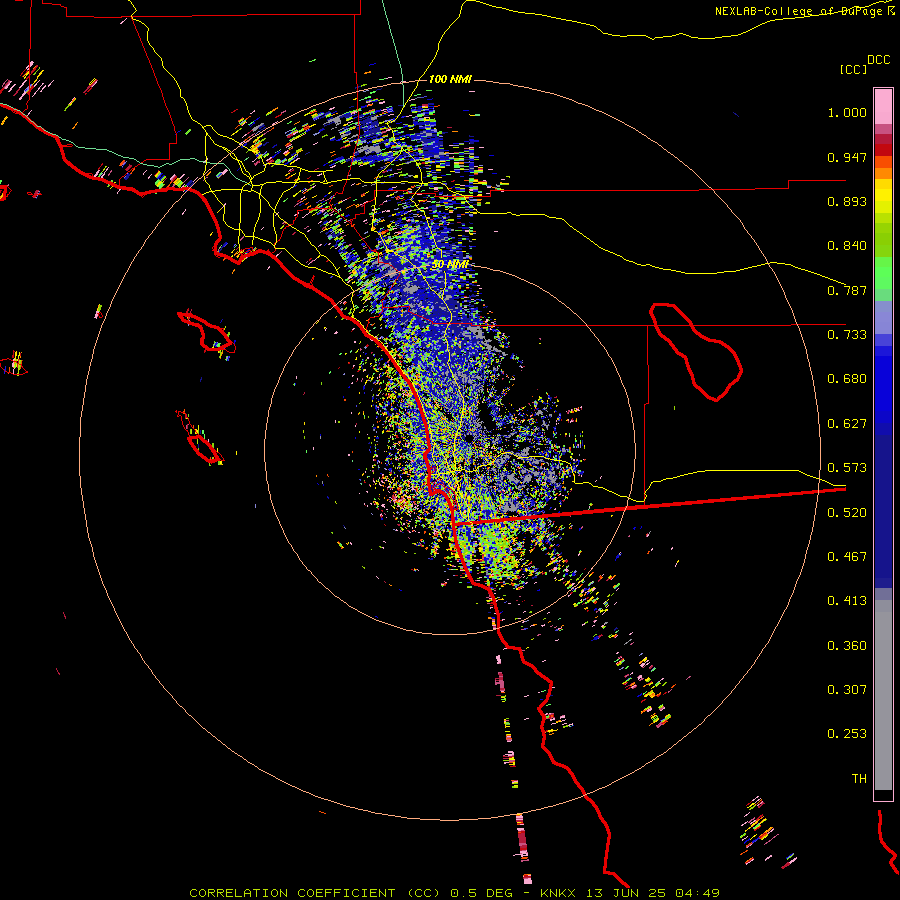Click the 0.947 value on the color scale

point(847,157)
